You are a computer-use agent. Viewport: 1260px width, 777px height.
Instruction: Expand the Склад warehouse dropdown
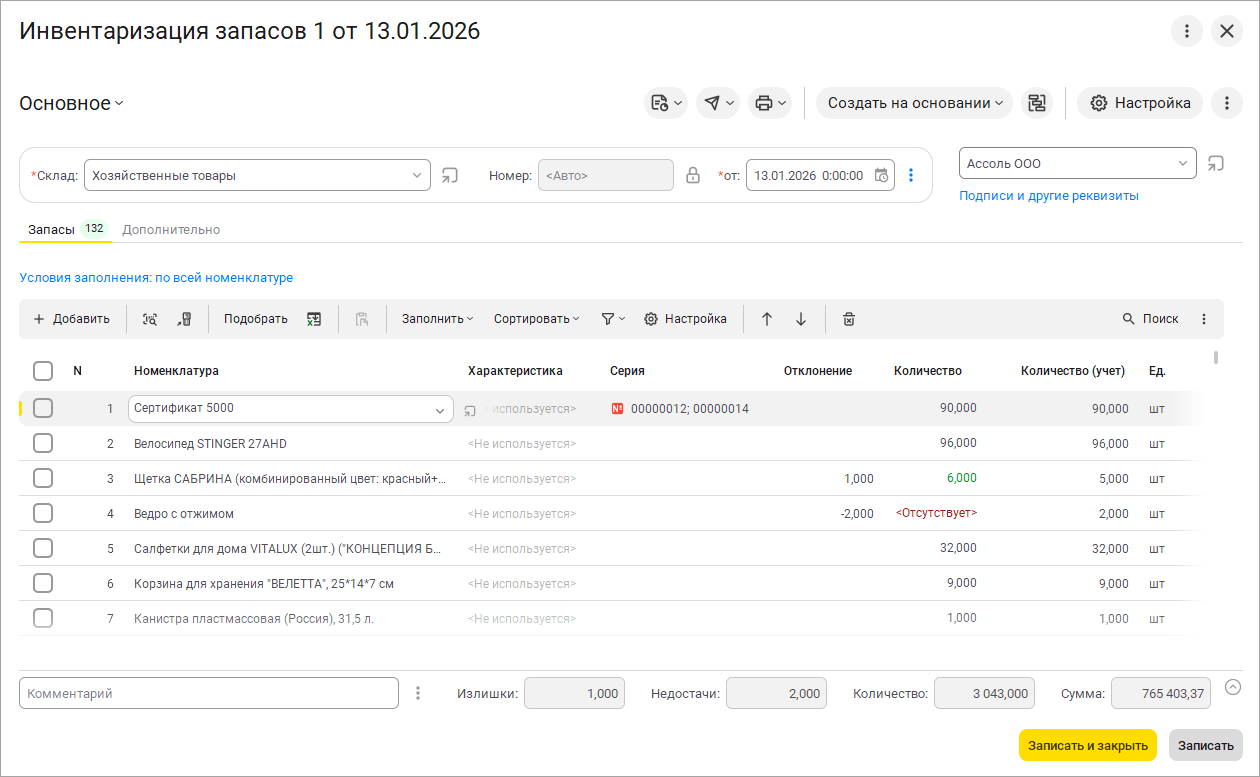point(417,175)
